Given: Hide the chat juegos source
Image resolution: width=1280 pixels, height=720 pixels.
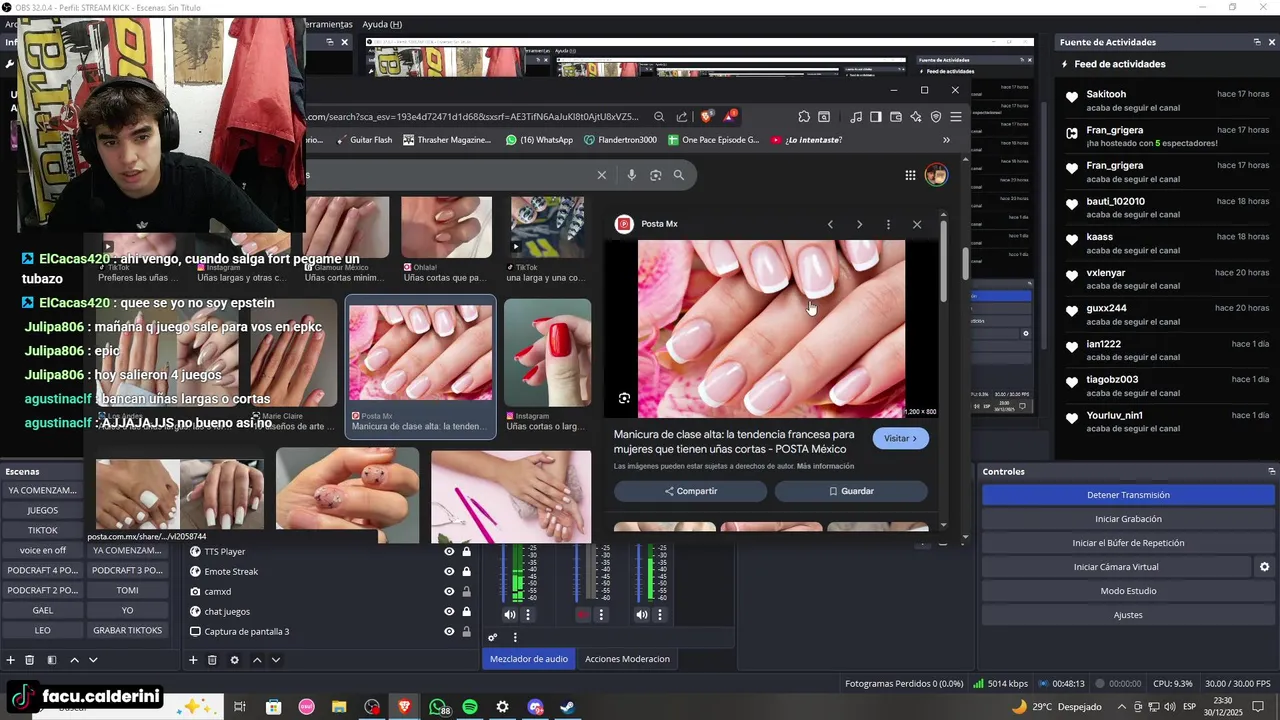Looking at the screenshot, I should tap(449, 611).
